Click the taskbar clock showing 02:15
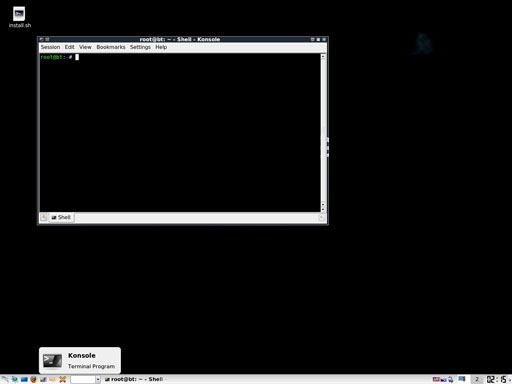512x384 pixels. [x=496, y=379]
